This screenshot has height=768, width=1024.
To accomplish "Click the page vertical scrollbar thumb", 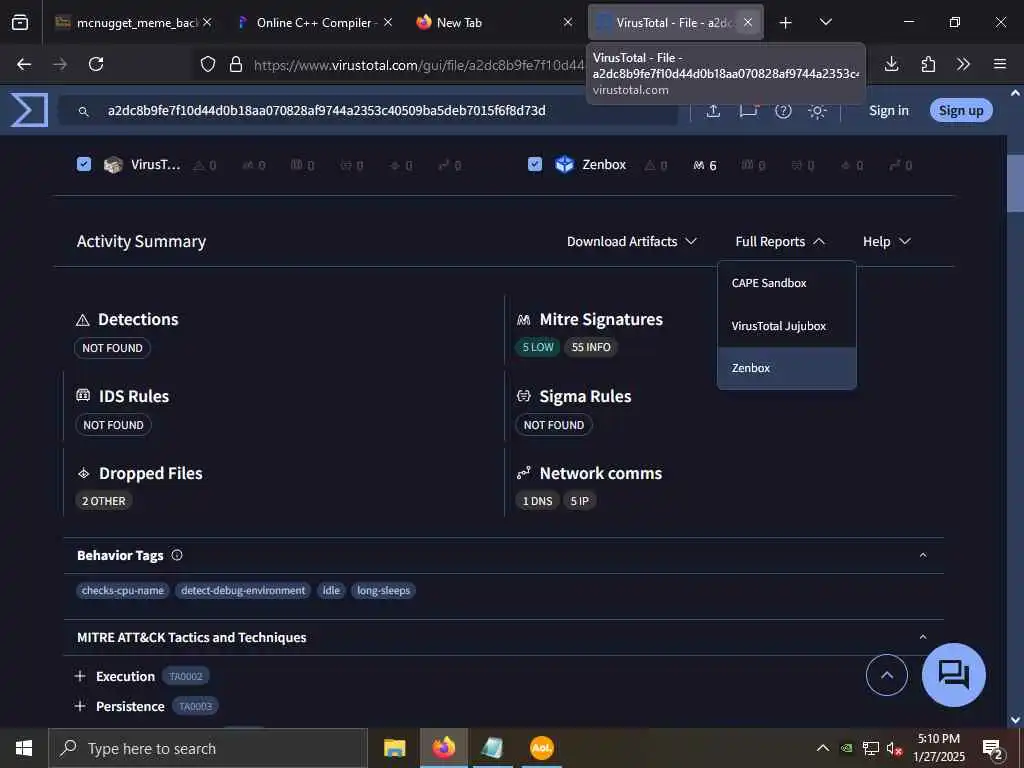I will click(x=1015, y=184).
